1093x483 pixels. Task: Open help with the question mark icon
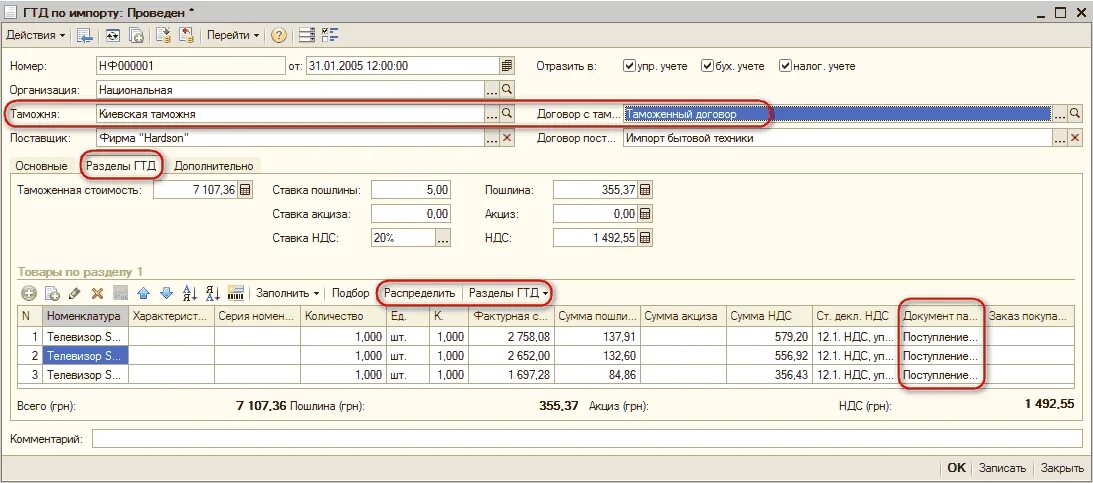279,35
